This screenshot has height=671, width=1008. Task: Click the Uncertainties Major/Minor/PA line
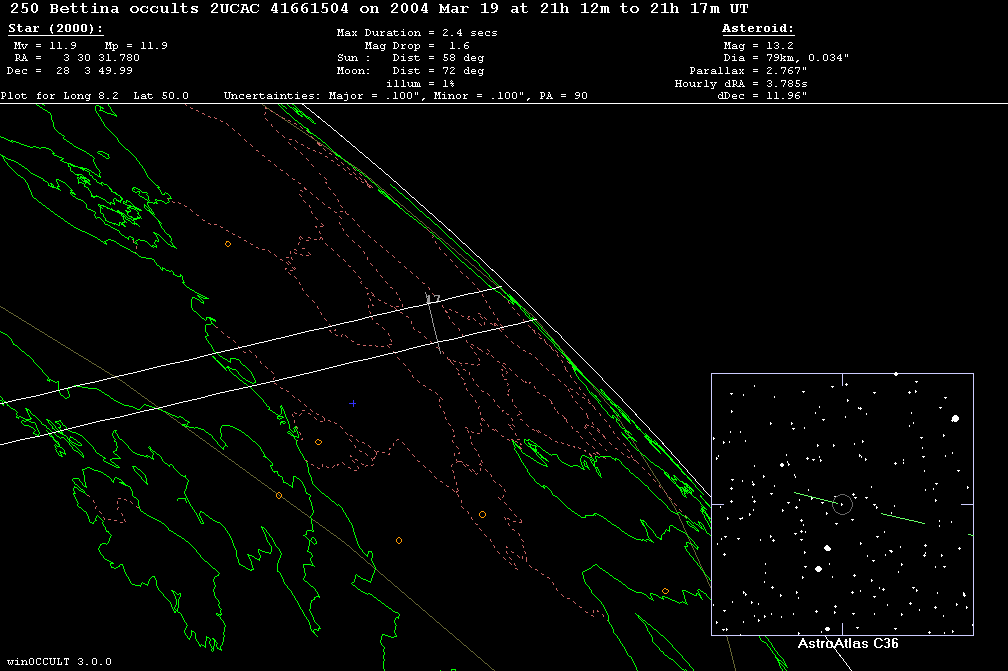click(x=405, y=96)
